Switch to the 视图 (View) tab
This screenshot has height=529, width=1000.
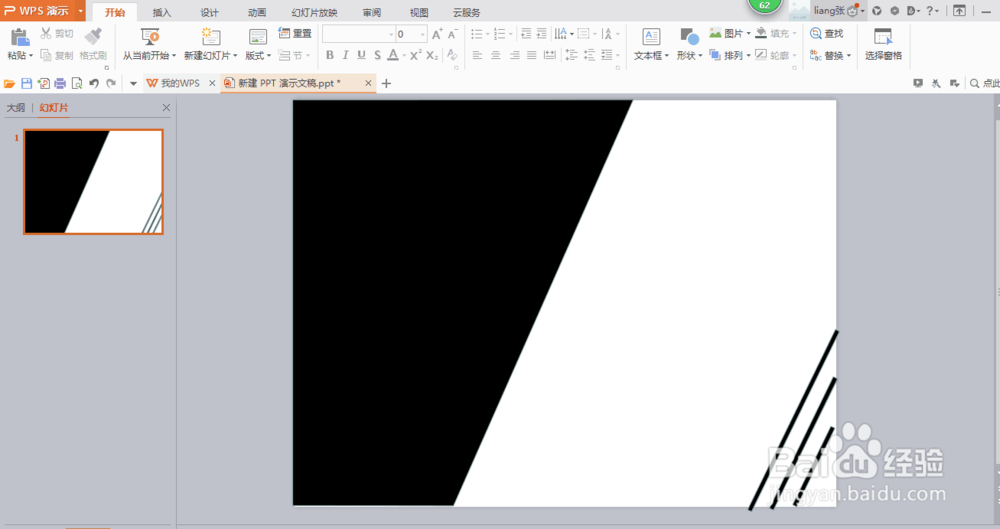[x=419, y=13]
